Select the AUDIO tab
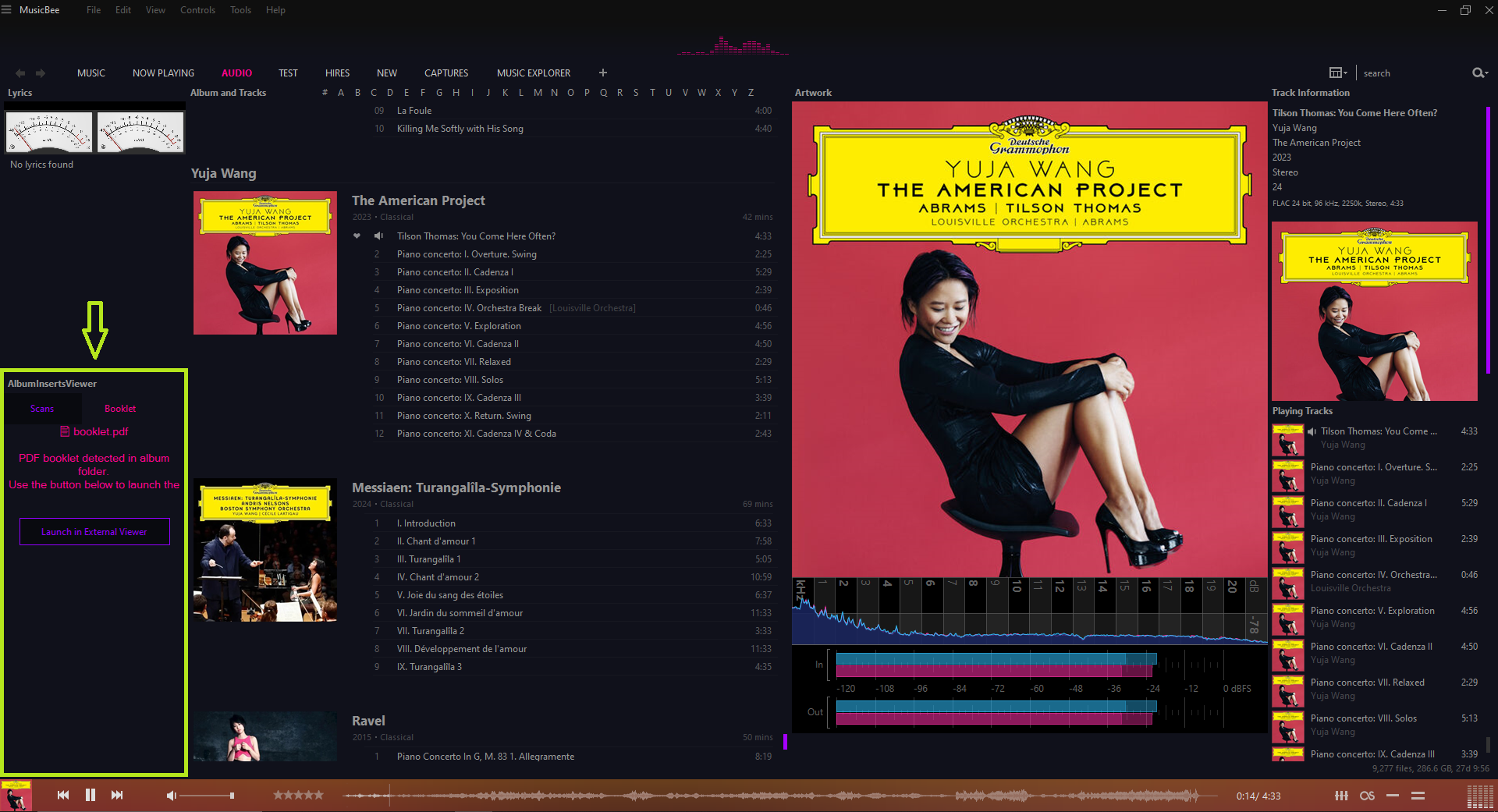1498x812 pixels. [236, 73]
